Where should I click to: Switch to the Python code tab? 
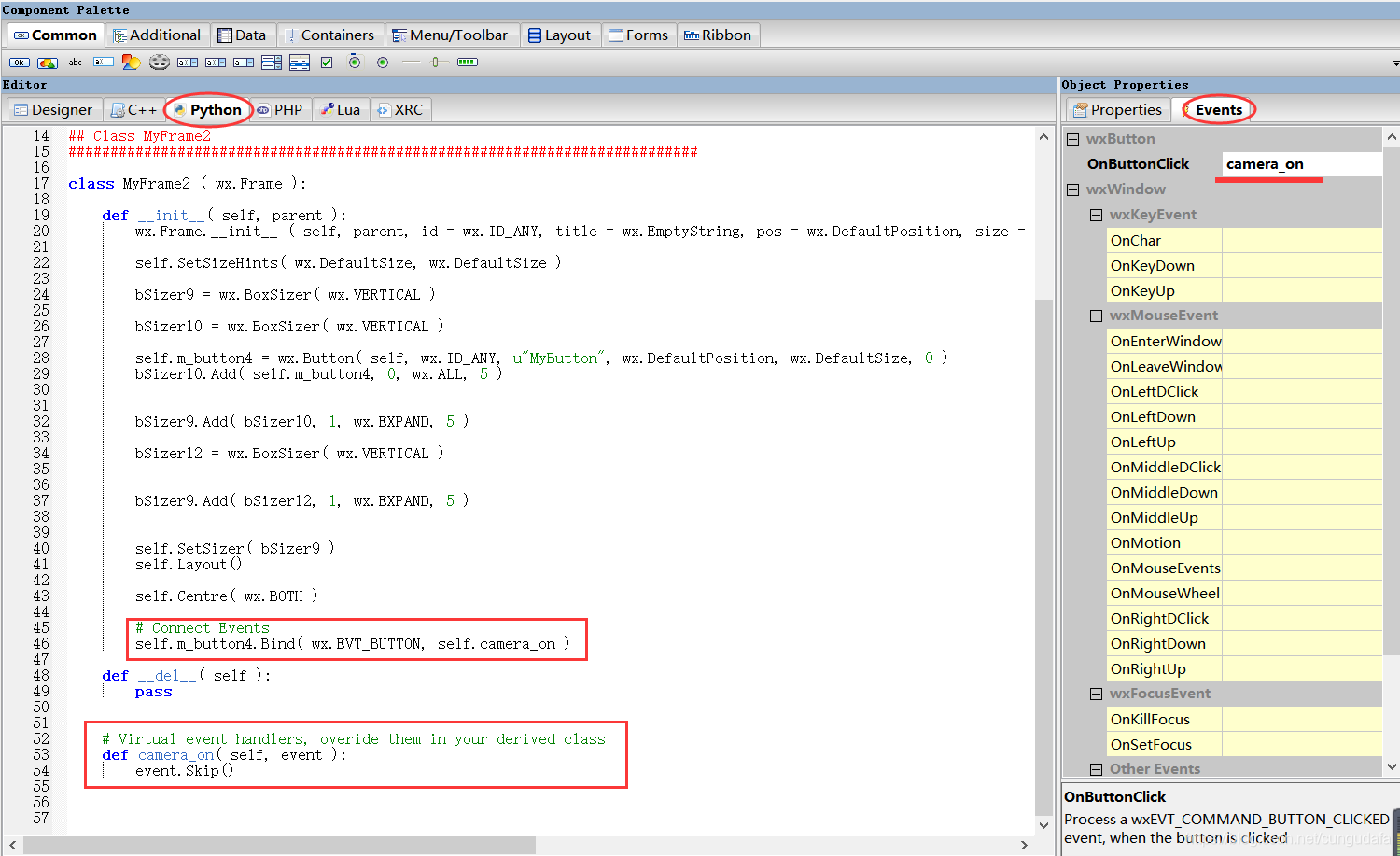208,110
